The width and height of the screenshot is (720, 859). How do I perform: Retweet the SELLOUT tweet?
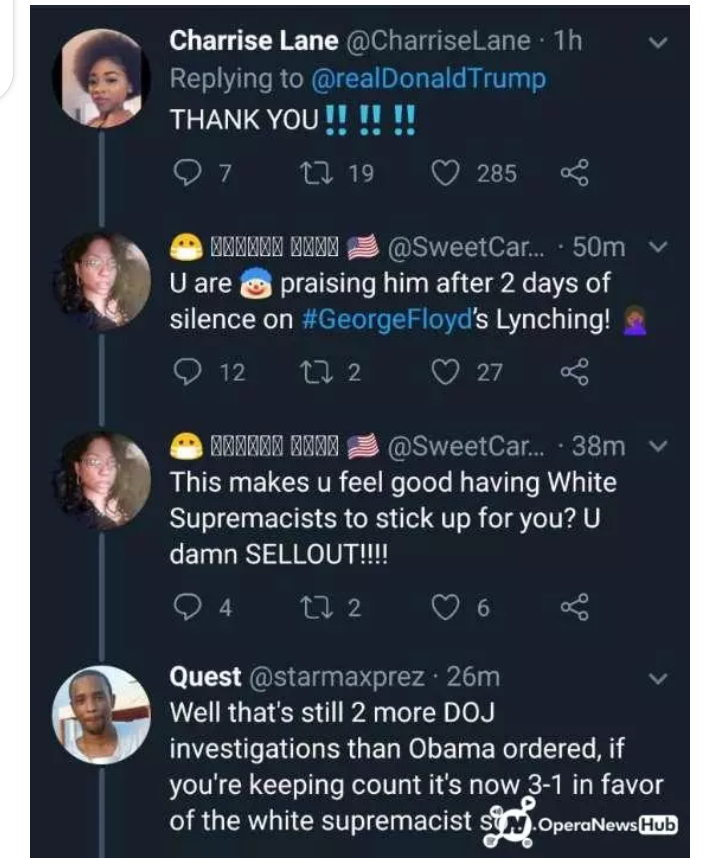point(314,607)
